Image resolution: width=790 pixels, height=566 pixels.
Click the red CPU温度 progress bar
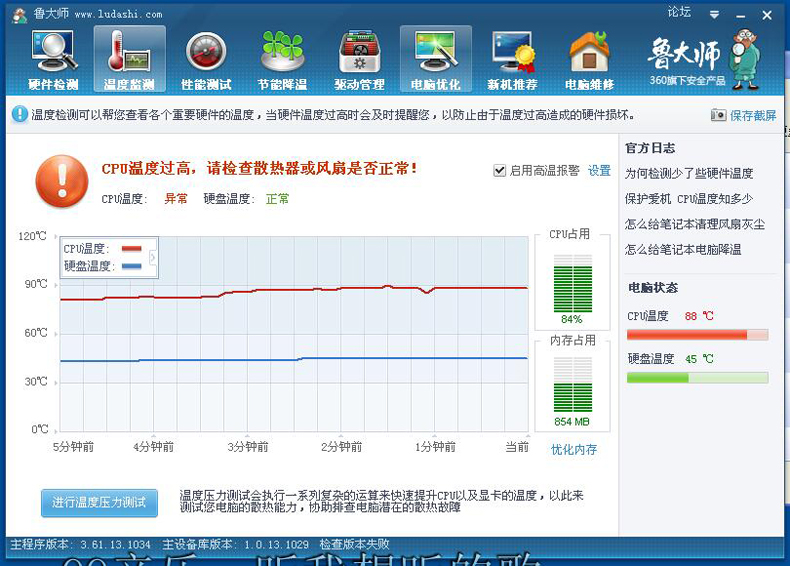pos(697,335)
